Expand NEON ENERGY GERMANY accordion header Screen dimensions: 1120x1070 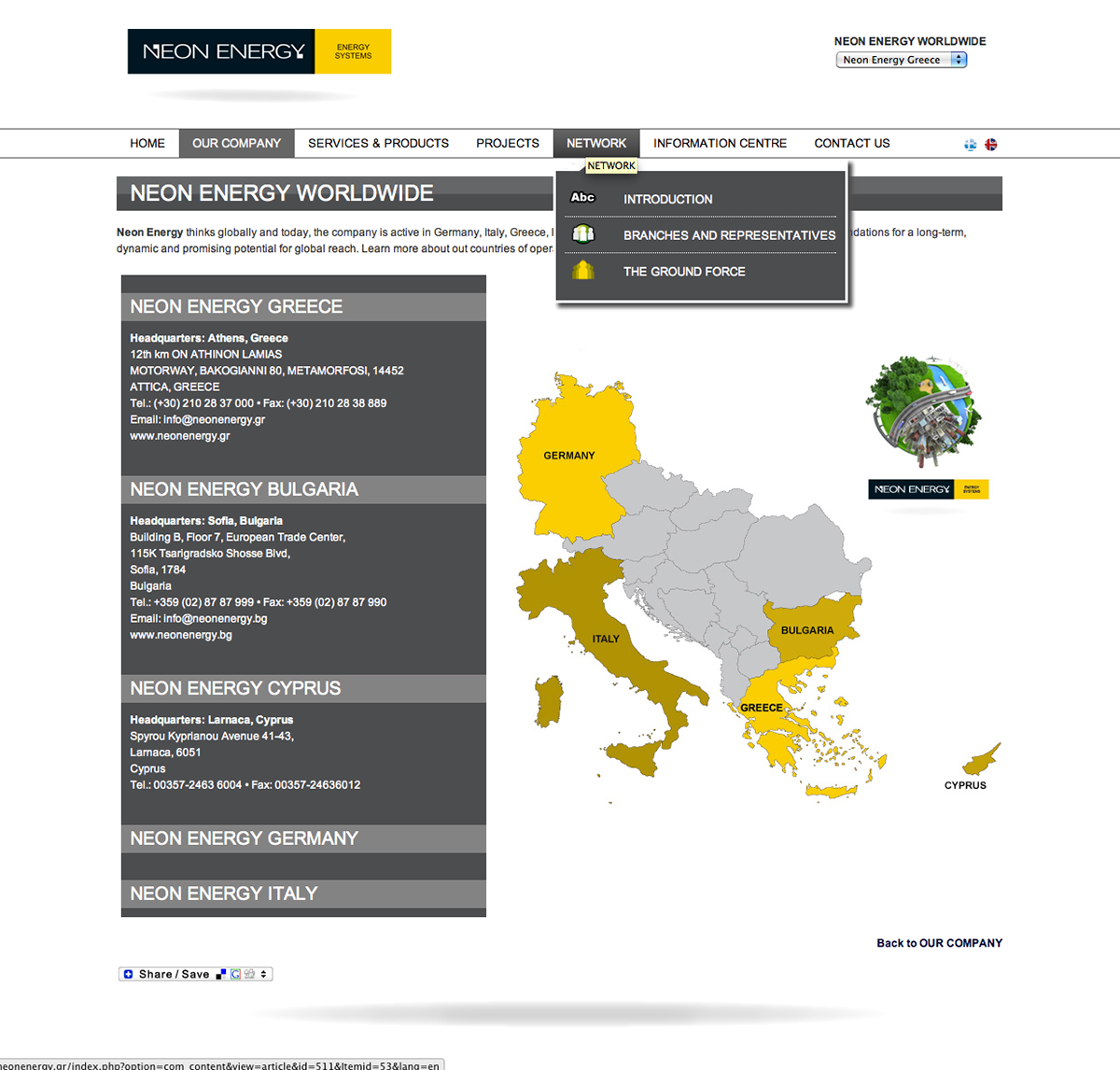(303, 838)
